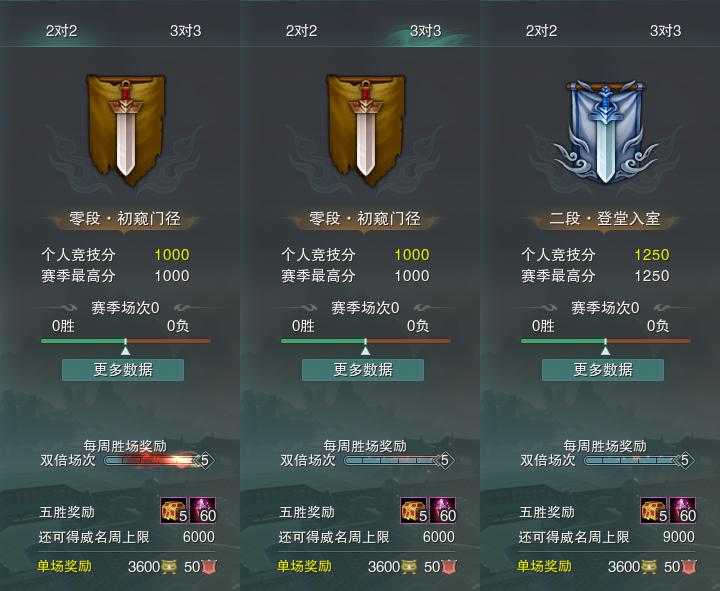Click the 二段·登堂入室 rank title
Viewport: 720px width, 591px height.
tap(604, 219)
